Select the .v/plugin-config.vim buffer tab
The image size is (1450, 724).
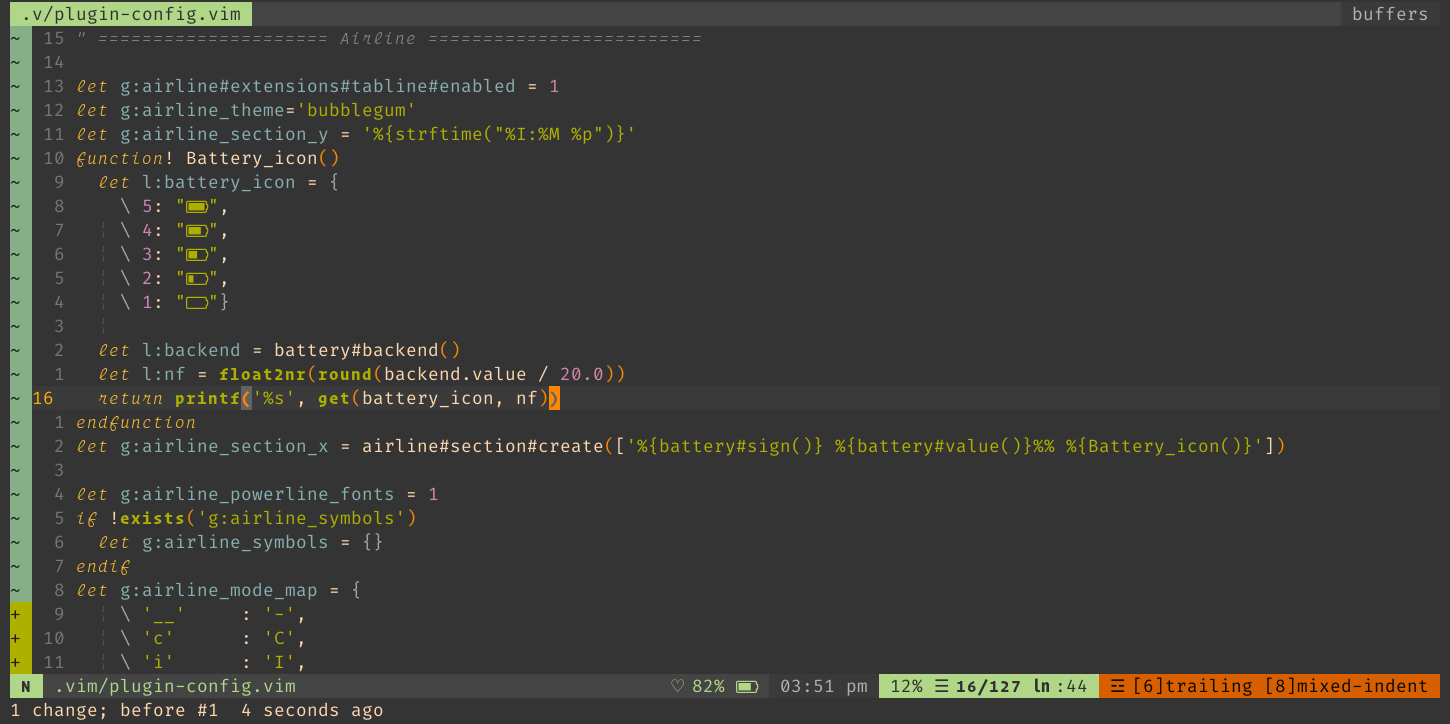[131, 14]
